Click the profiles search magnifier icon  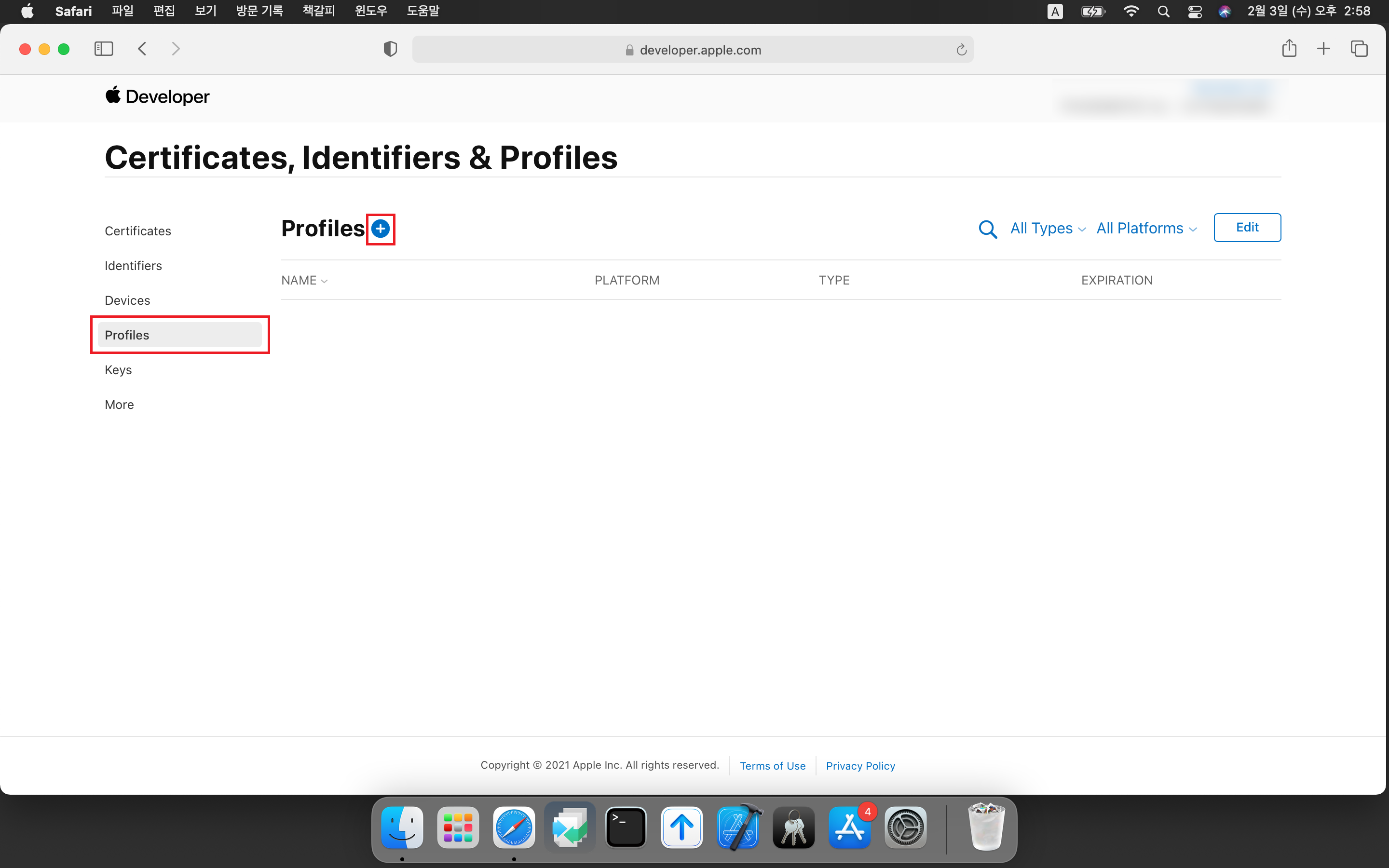(x=987, y=229)
